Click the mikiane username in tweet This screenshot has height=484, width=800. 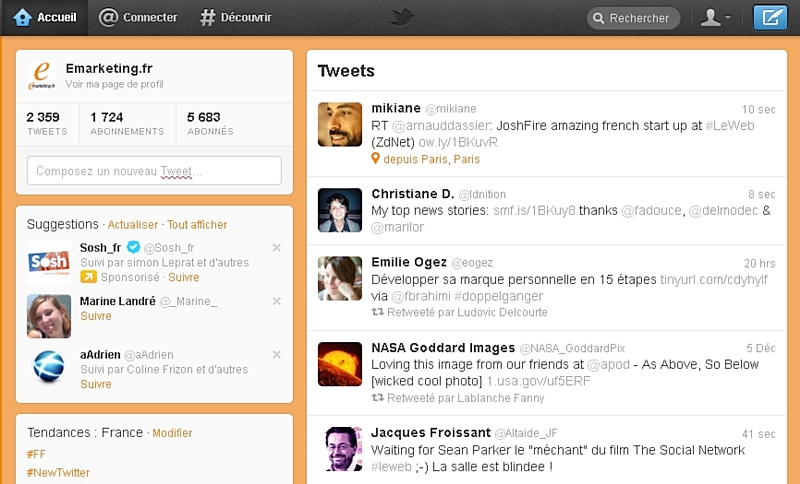(396, 108)
